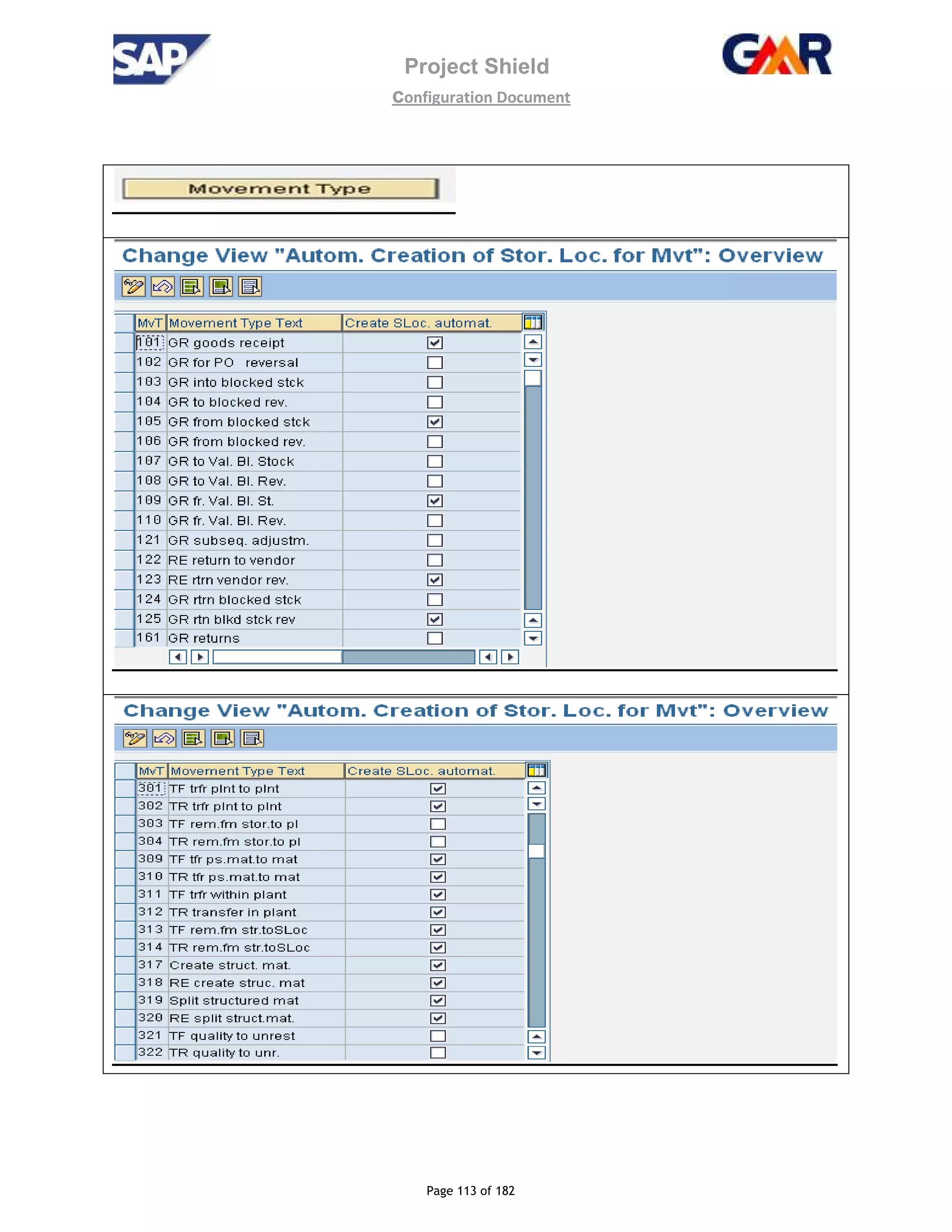The width and height of the screenshot is (952, 1232).
Task: Uncheck Create SLoc for 317 Create struct. mat.
Action: [x=437, y=965]
